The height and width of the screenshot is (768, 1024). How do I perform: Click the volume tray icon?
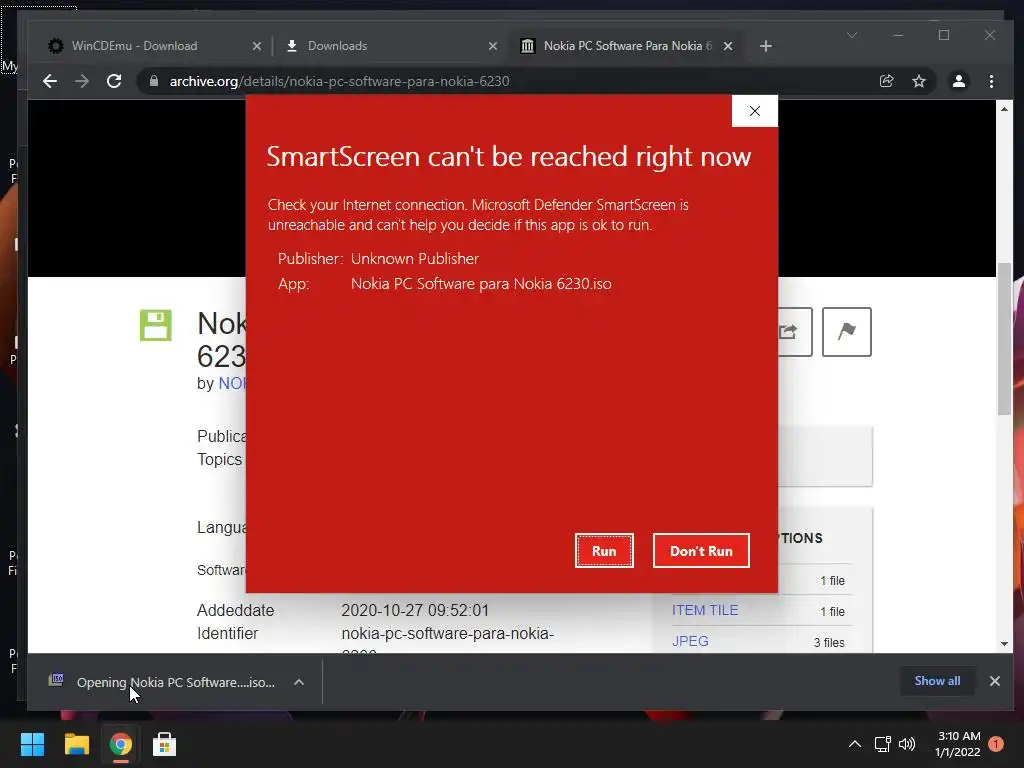click(906, 744)
